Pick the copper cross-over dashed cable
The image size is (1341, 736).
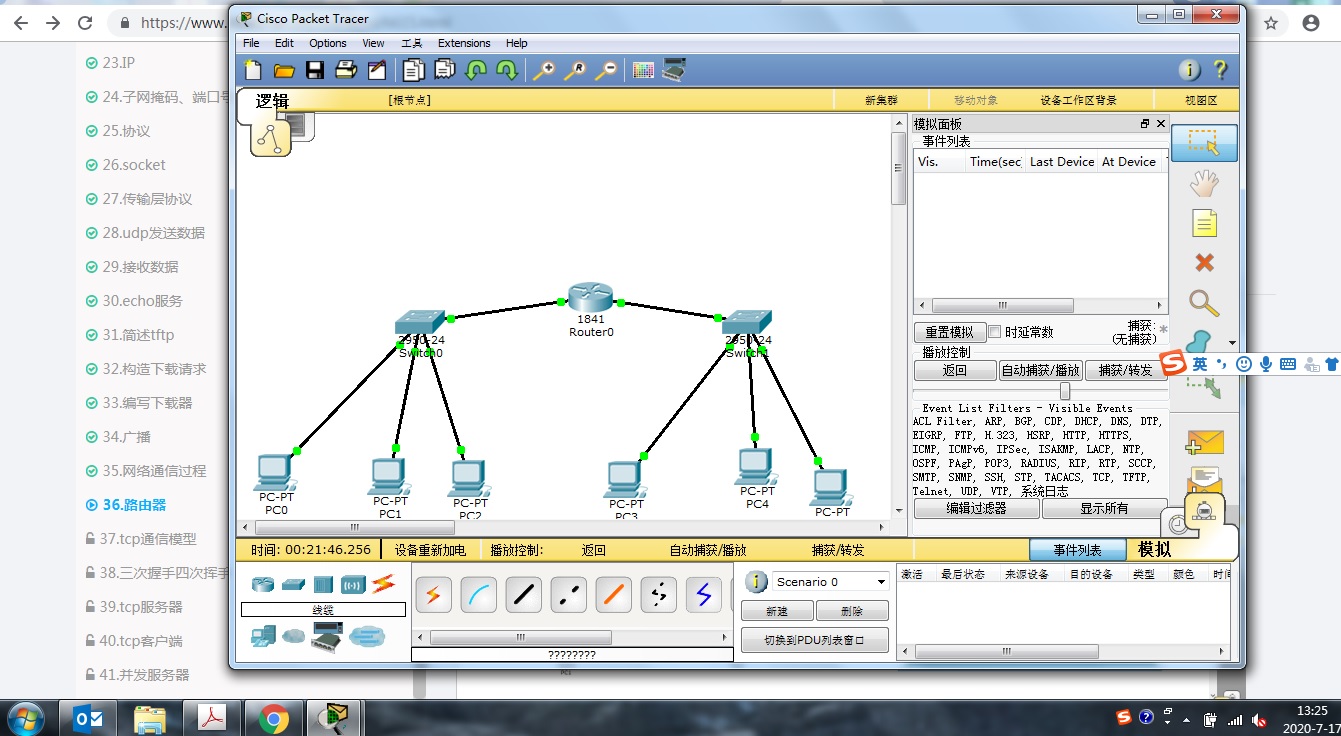point(568,595)
